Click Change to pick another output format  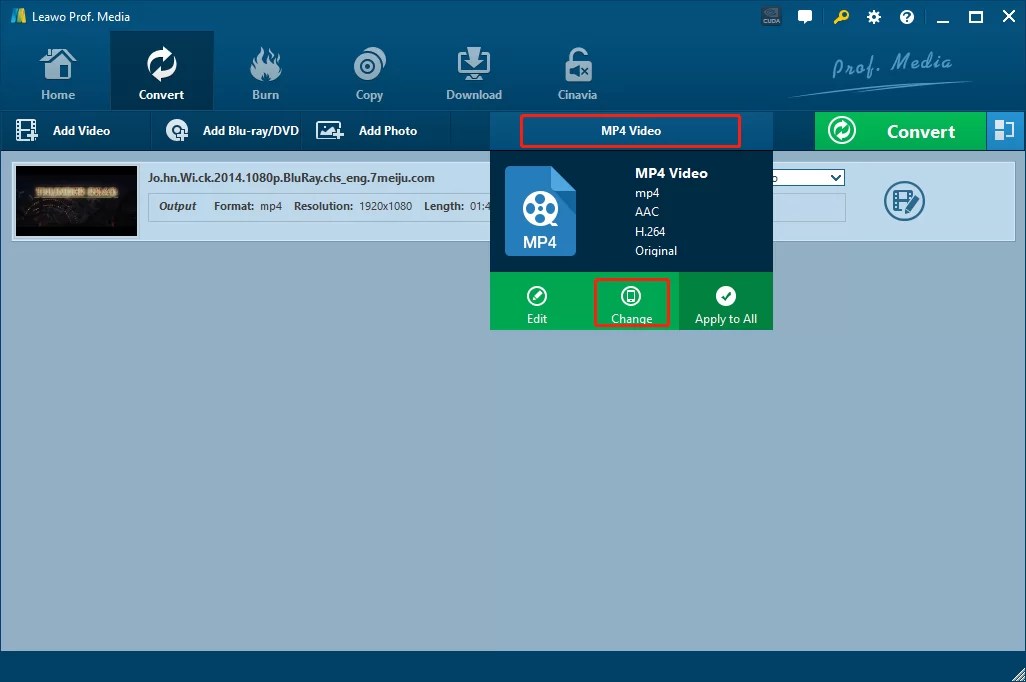click(631, 303)
